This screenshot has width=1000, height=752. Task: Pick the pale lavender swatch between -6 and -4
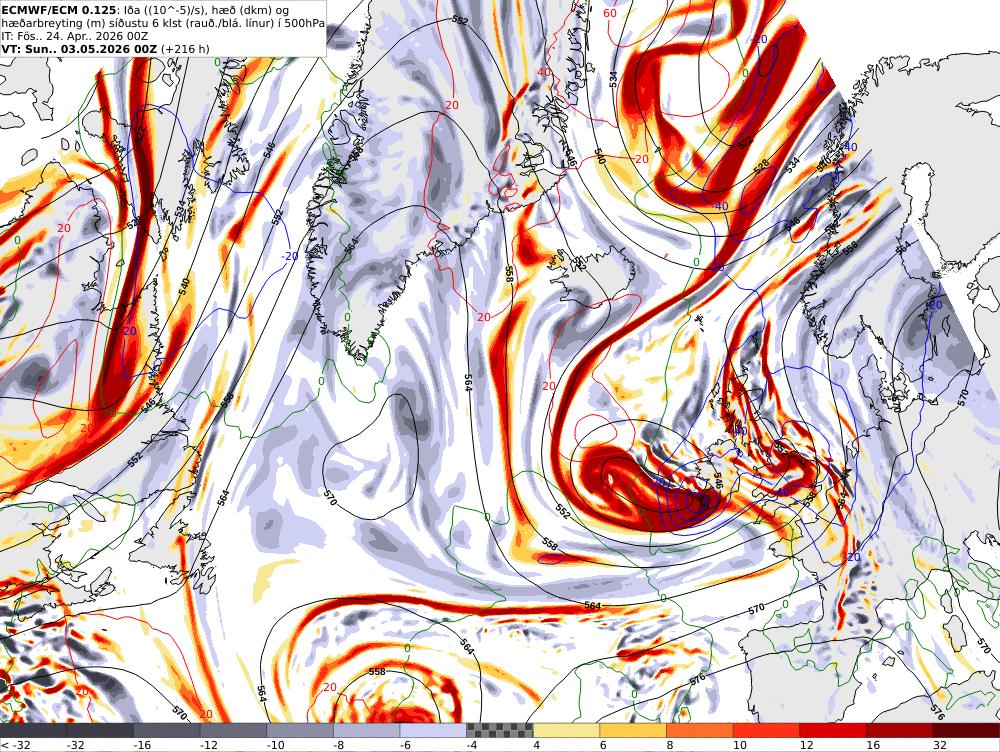(x=434, y=730)
